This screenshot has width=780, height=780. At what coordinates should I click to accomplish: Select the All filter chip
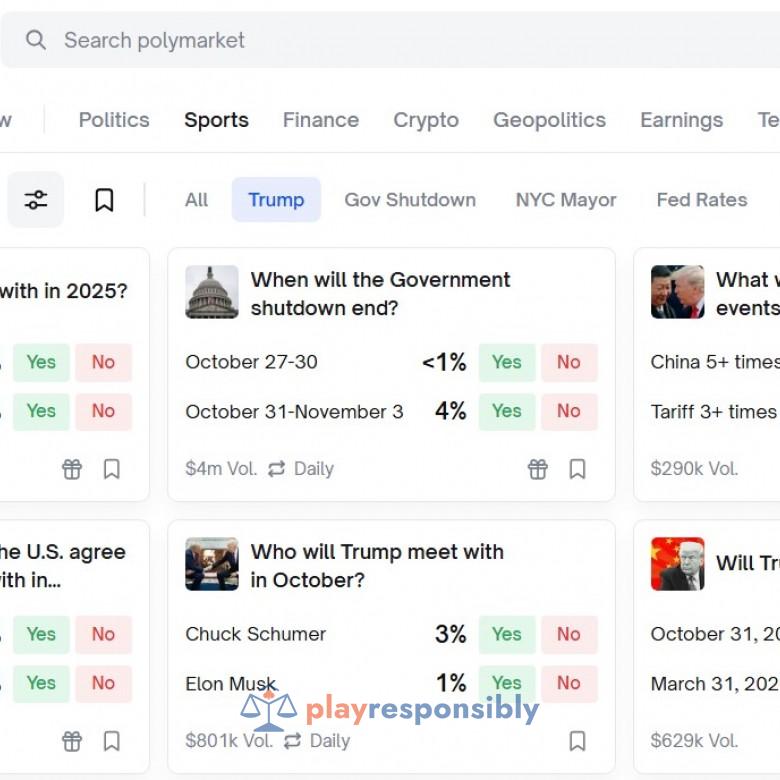[196, 200]
